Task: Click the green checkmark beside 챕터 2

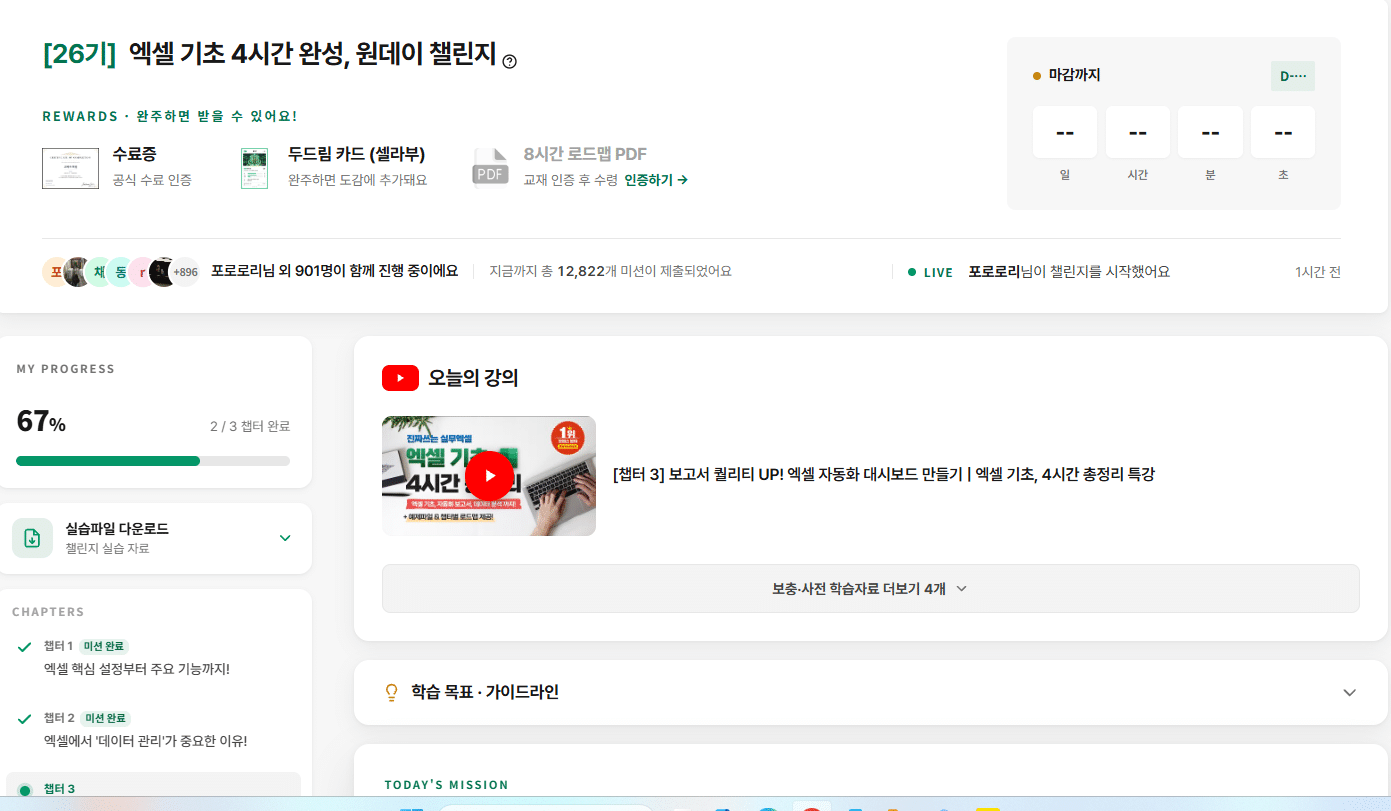Action: click(x=25, y=720)
